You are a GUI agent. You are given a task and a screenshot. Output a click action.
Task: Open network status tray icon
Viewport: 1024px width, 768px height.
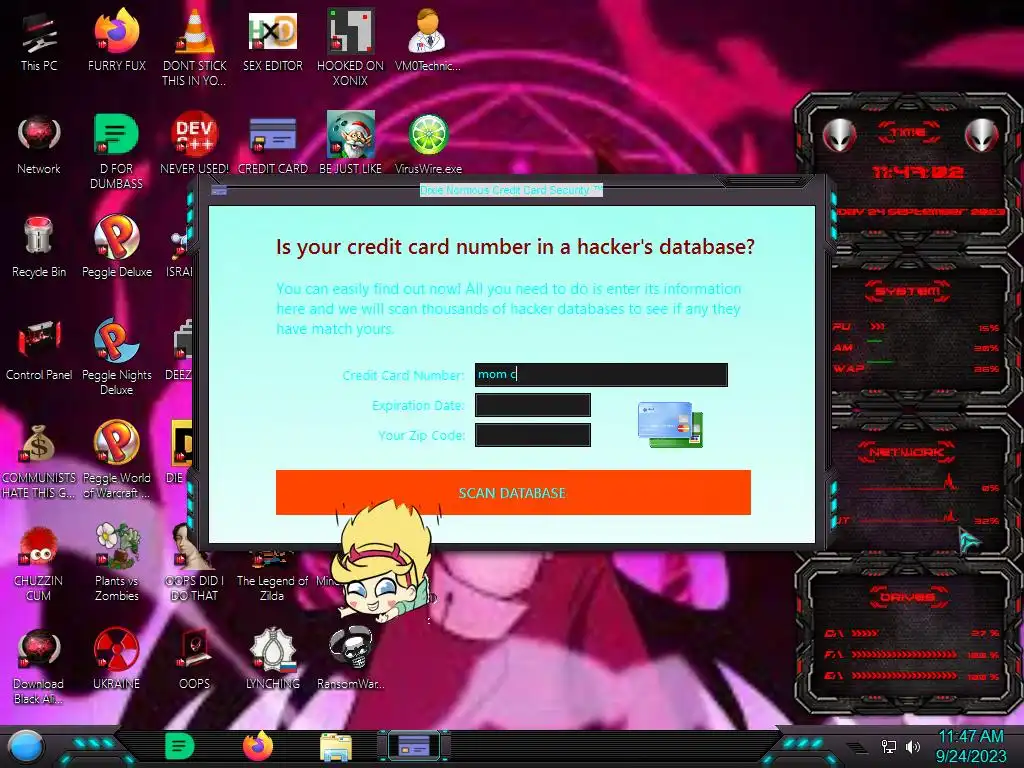[889, 746]
